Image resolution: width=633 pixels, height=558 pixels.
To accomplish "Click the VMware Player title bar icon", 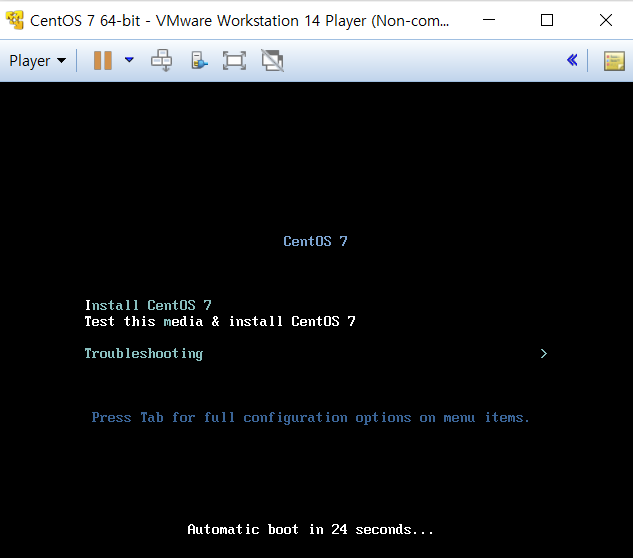I will [15, 20].
